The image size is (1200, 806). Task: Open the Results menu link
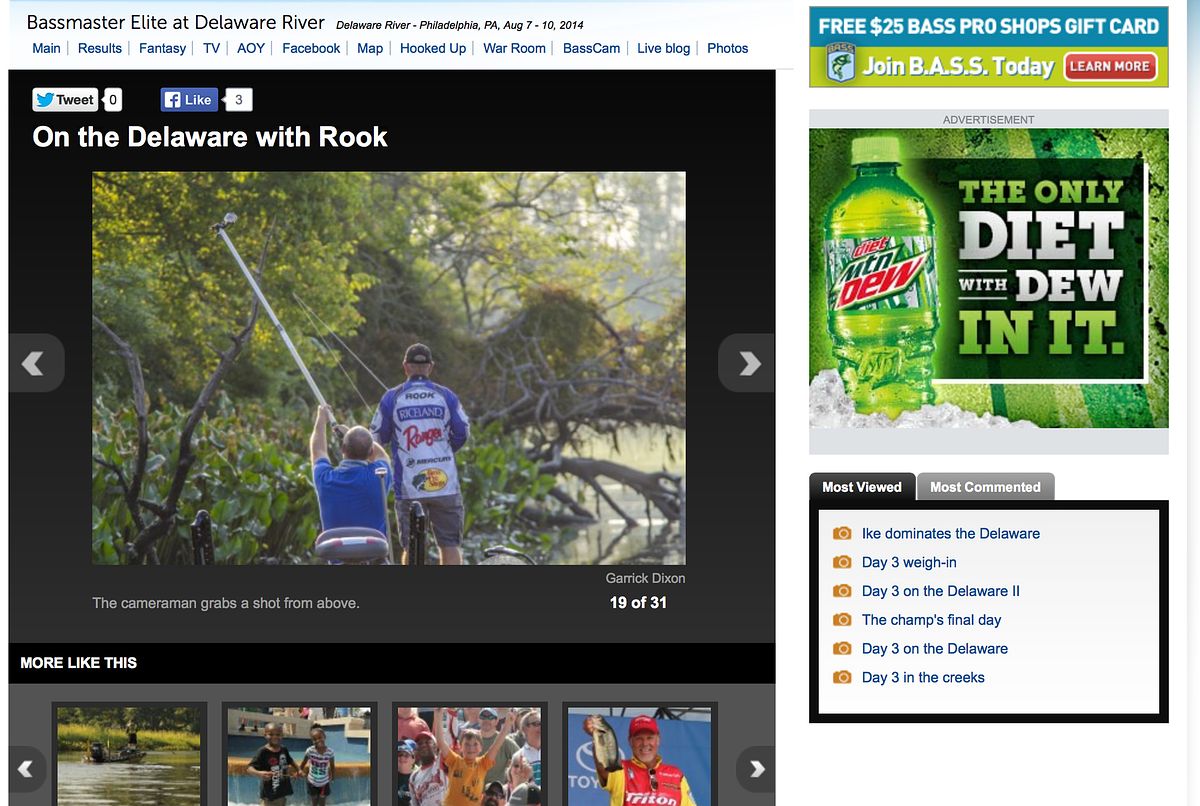[x=100, y=48]
